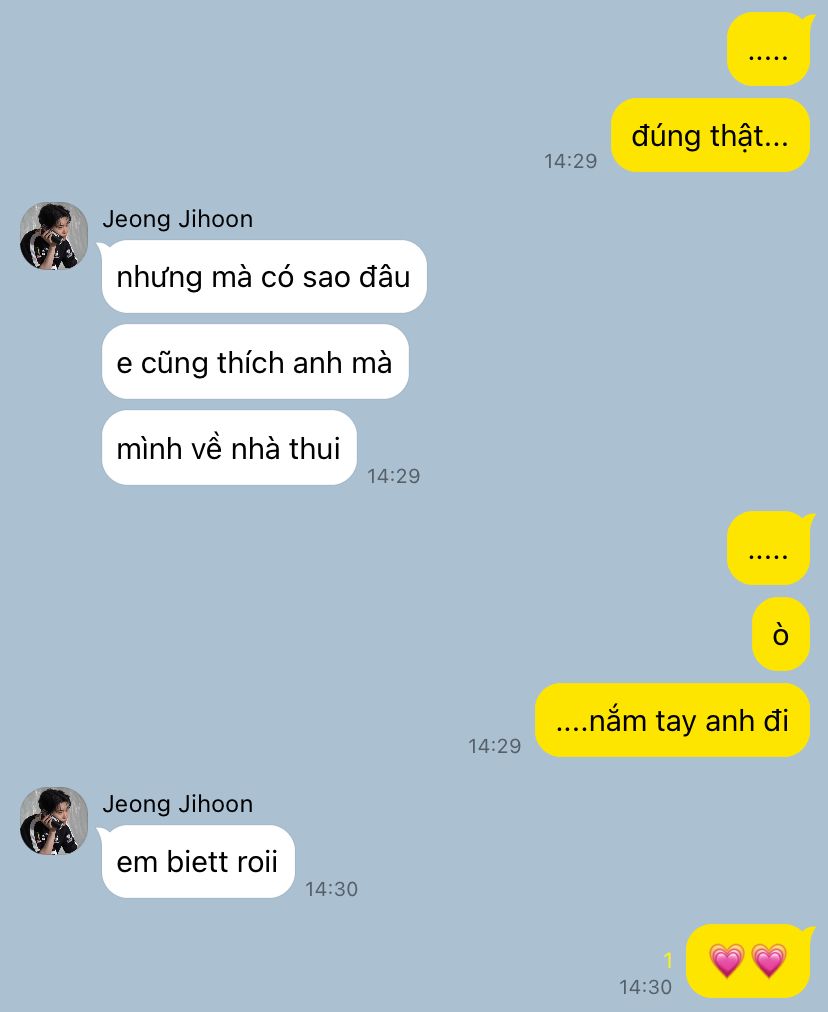
Task: Click the 14:29 timestamp beside 'nắm tay anh đi'
Action: [494, 746]
